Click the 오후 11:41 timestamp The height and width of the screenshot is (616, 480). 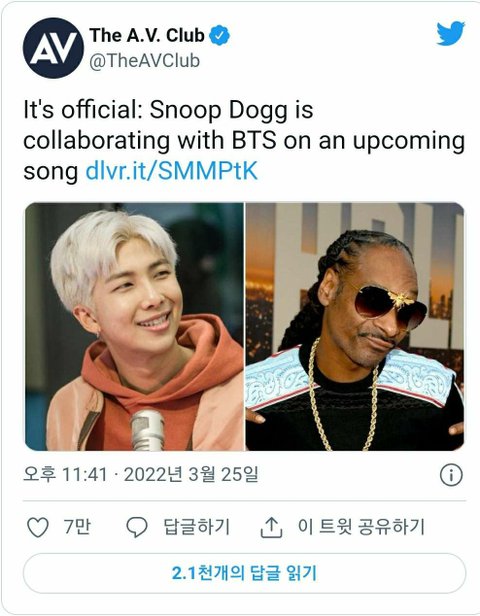coord(65,475)
